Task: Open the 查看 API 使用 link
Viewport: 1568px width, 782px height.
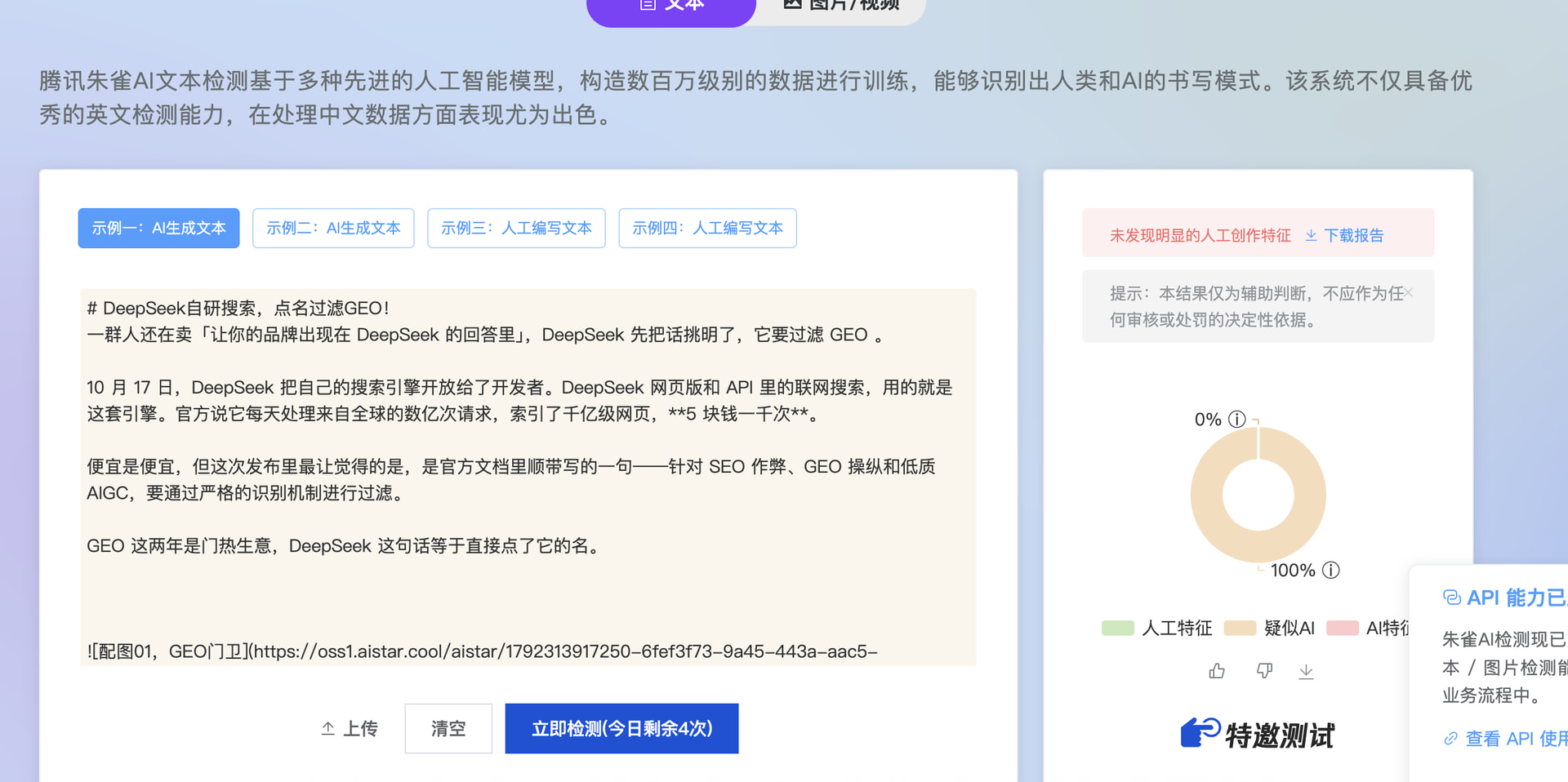Action: click(1505, 739)
